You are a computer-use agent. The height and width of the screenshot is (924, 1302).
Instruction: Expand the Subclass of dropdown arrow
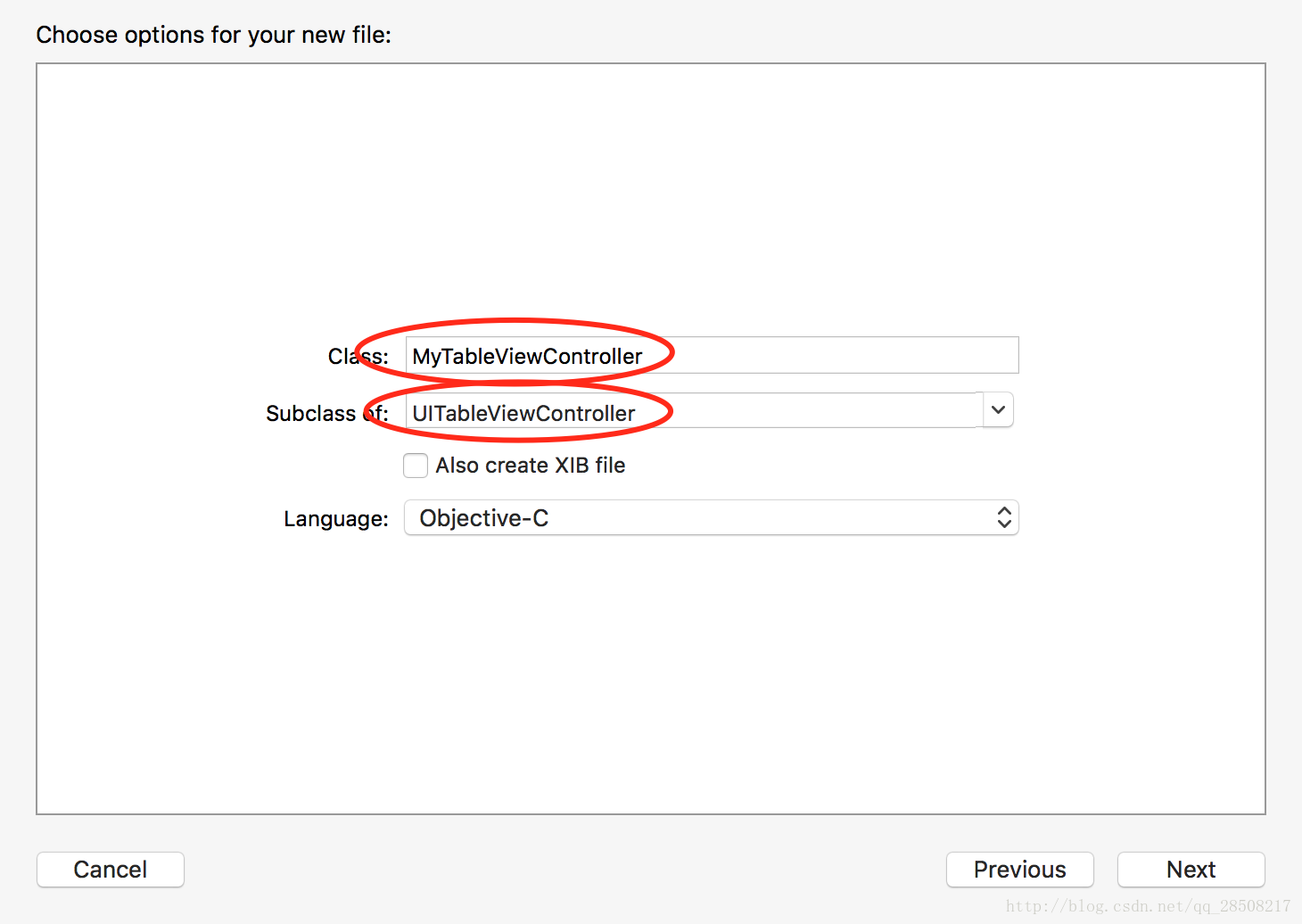(x=998, y=410)
